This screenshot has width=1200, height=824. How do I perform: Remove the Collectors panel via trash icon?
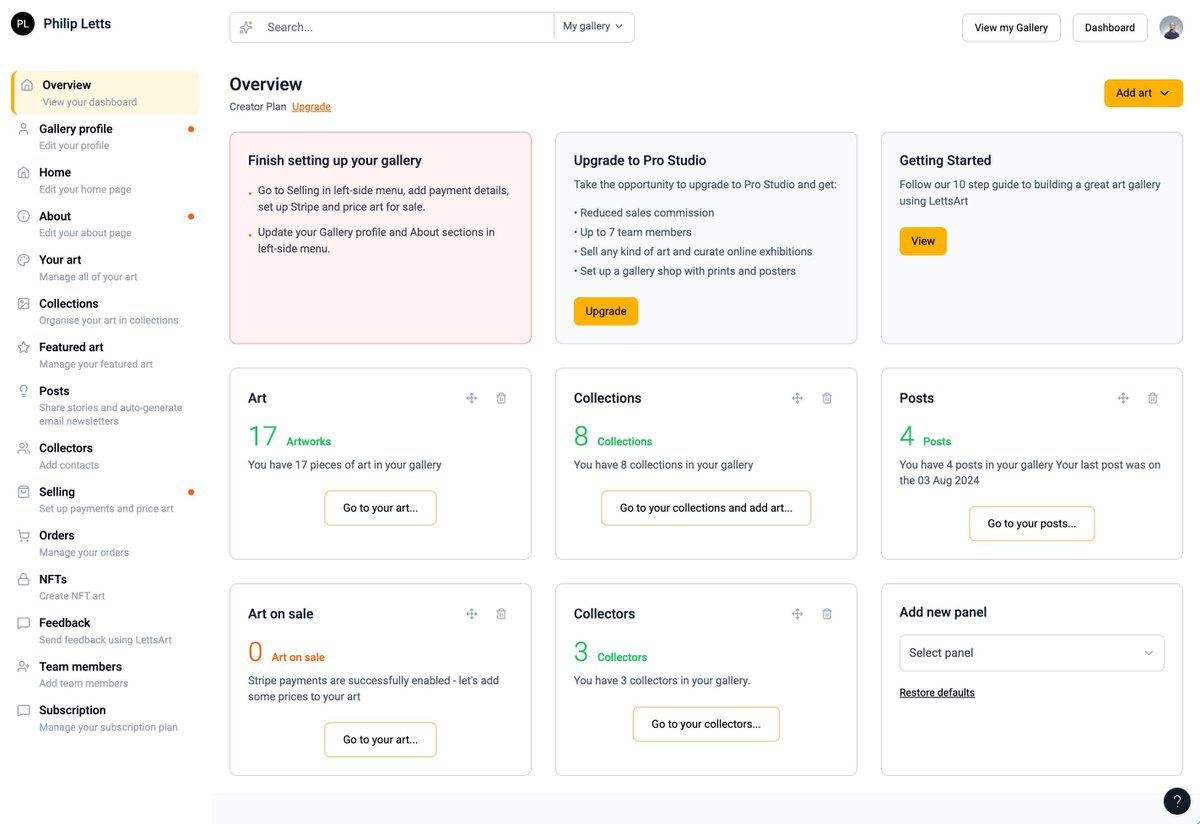(827, 614)
